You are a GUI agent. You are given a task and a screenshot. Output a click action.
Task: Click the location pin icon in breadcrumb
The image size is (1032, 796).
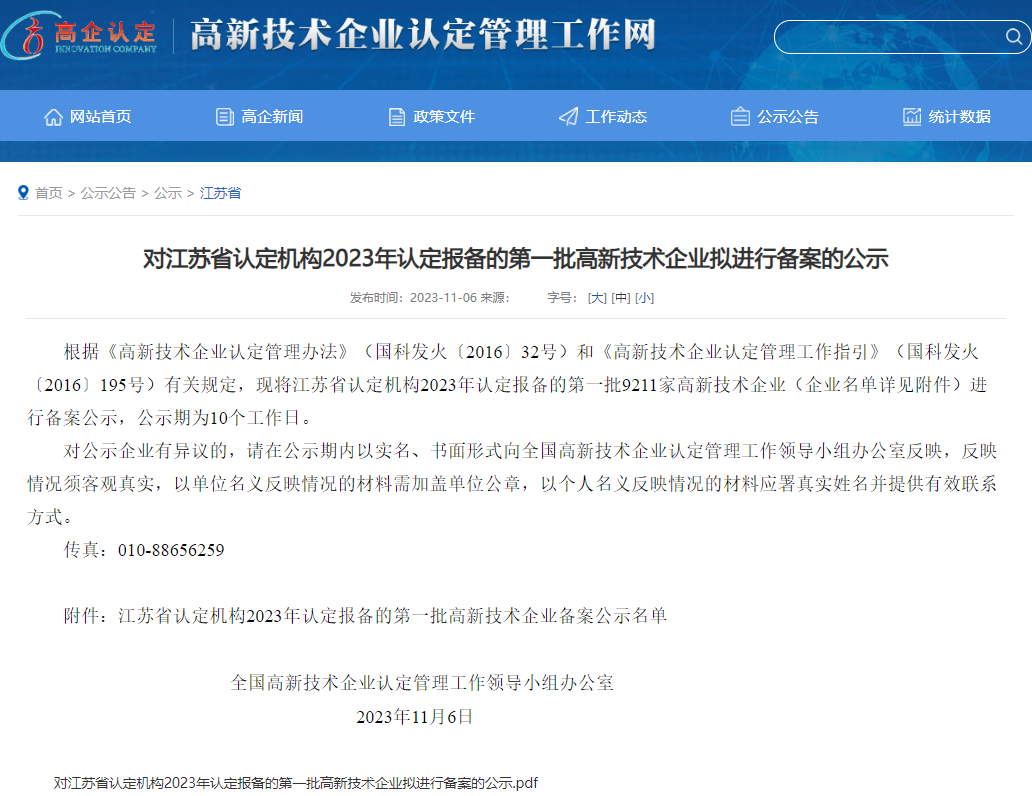(23, 193)
